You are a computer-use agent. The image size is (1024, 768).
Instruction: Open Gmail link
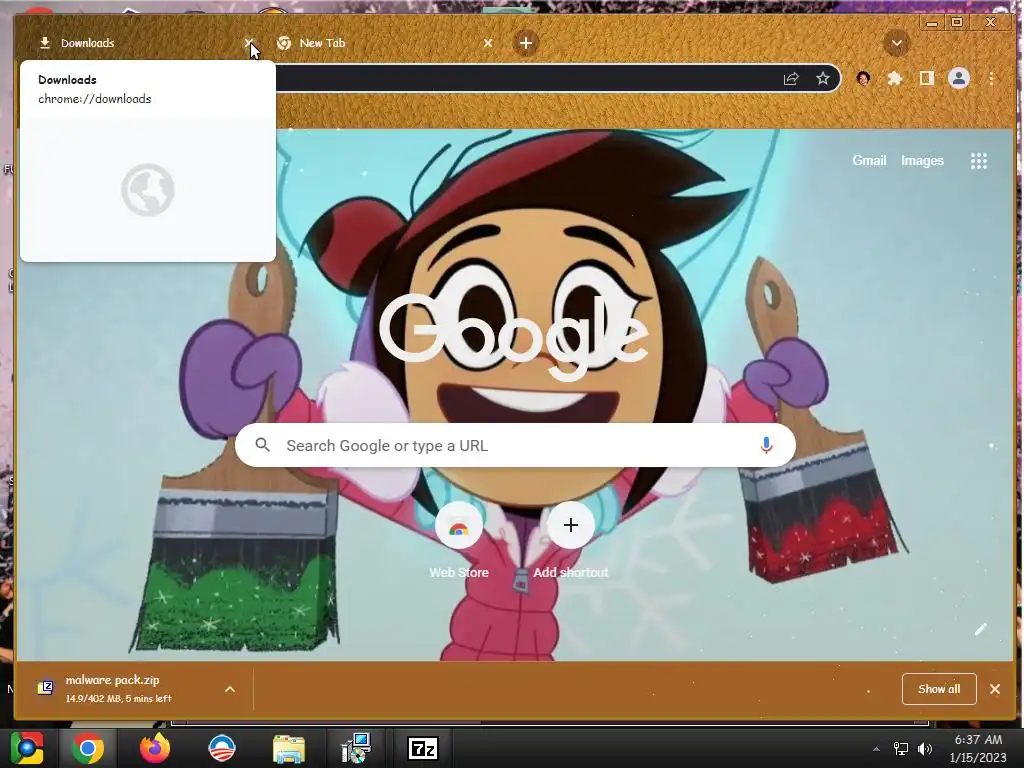click(869, 161)
